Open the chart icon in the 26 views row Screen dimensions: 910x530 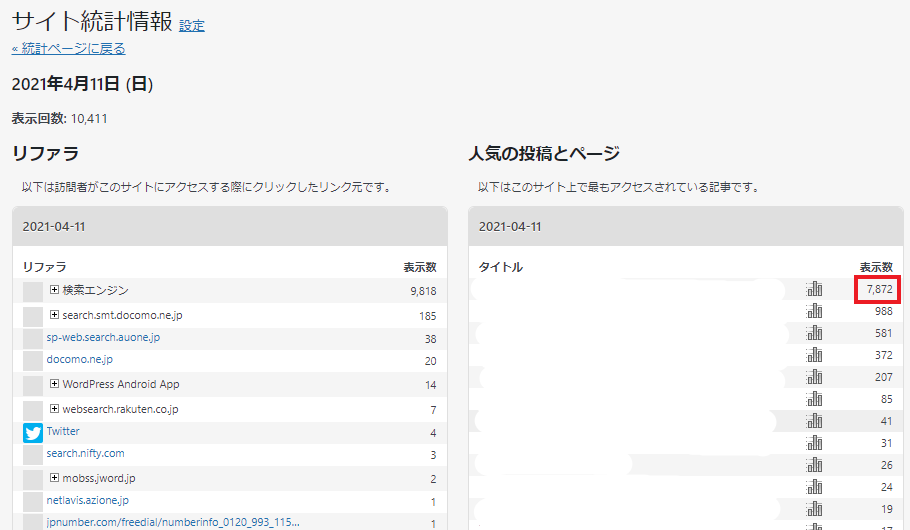[814, 465]
